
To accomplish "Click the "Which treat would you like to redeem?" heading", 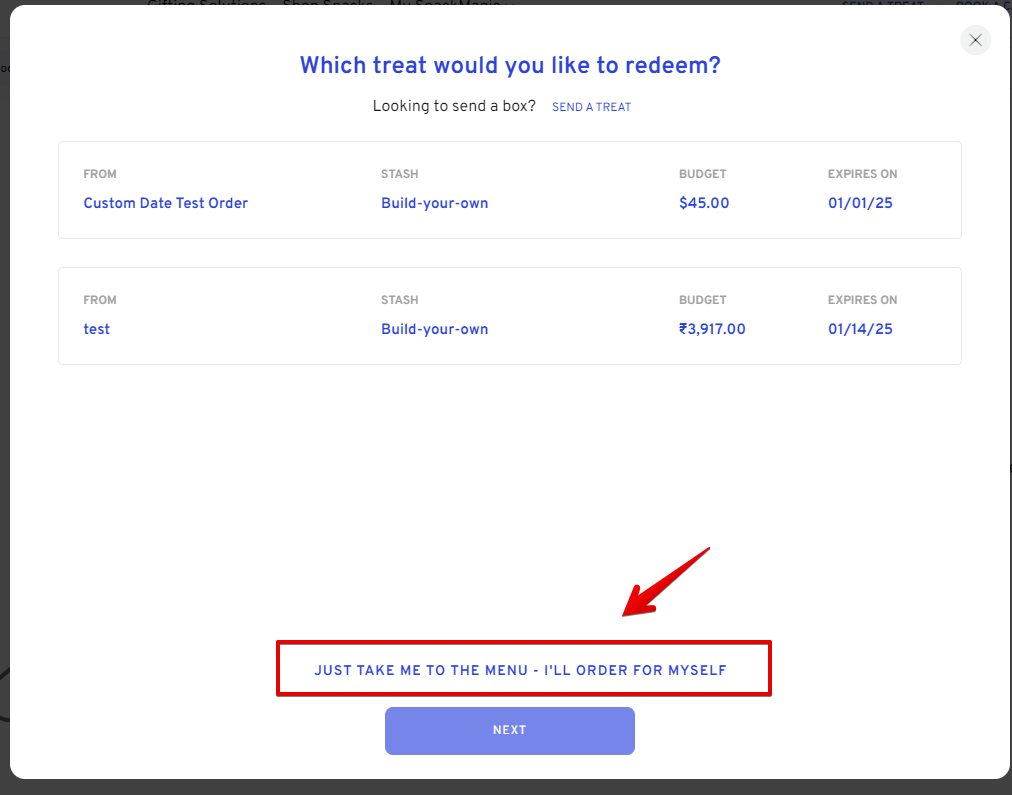I will (510, 65).
